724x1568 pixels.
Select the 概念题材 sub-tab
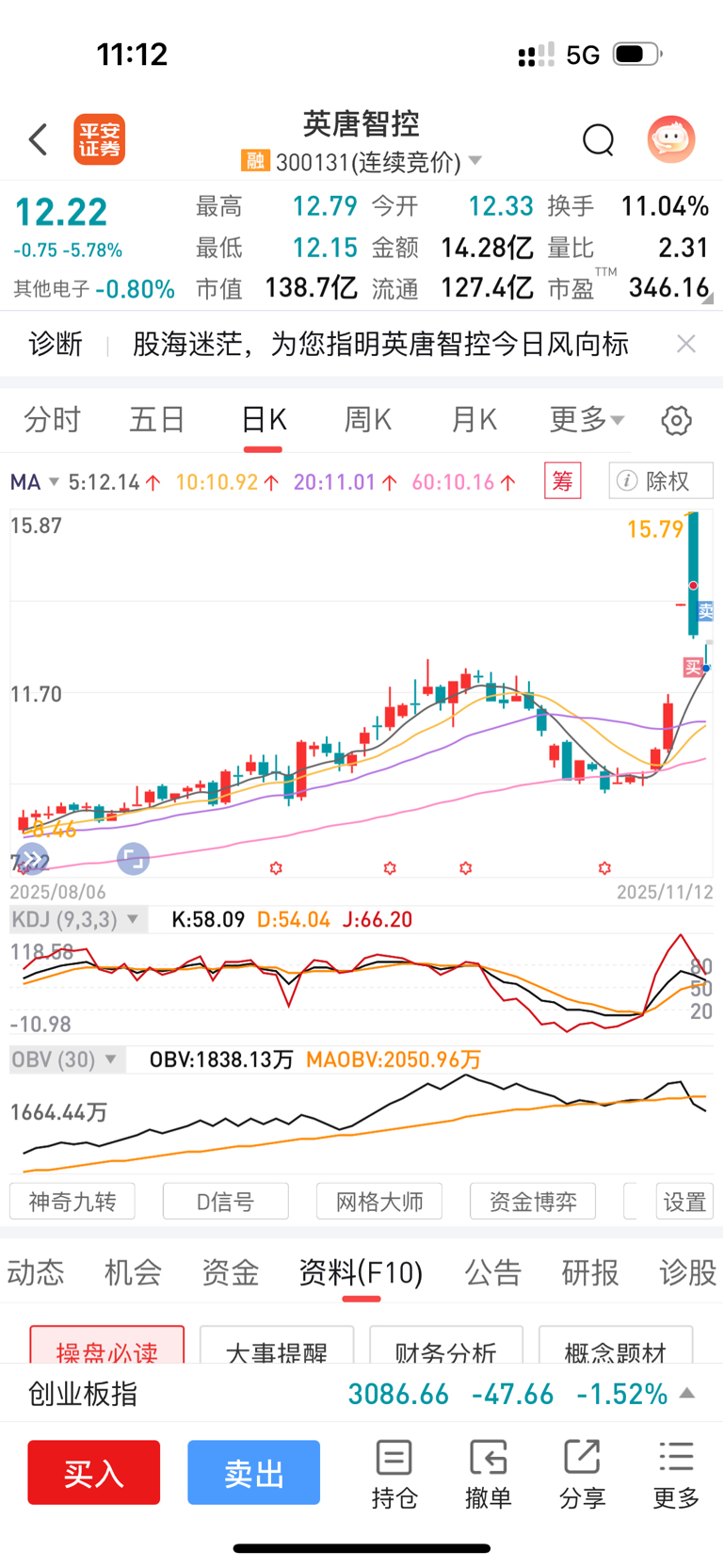coord(616,1346)
